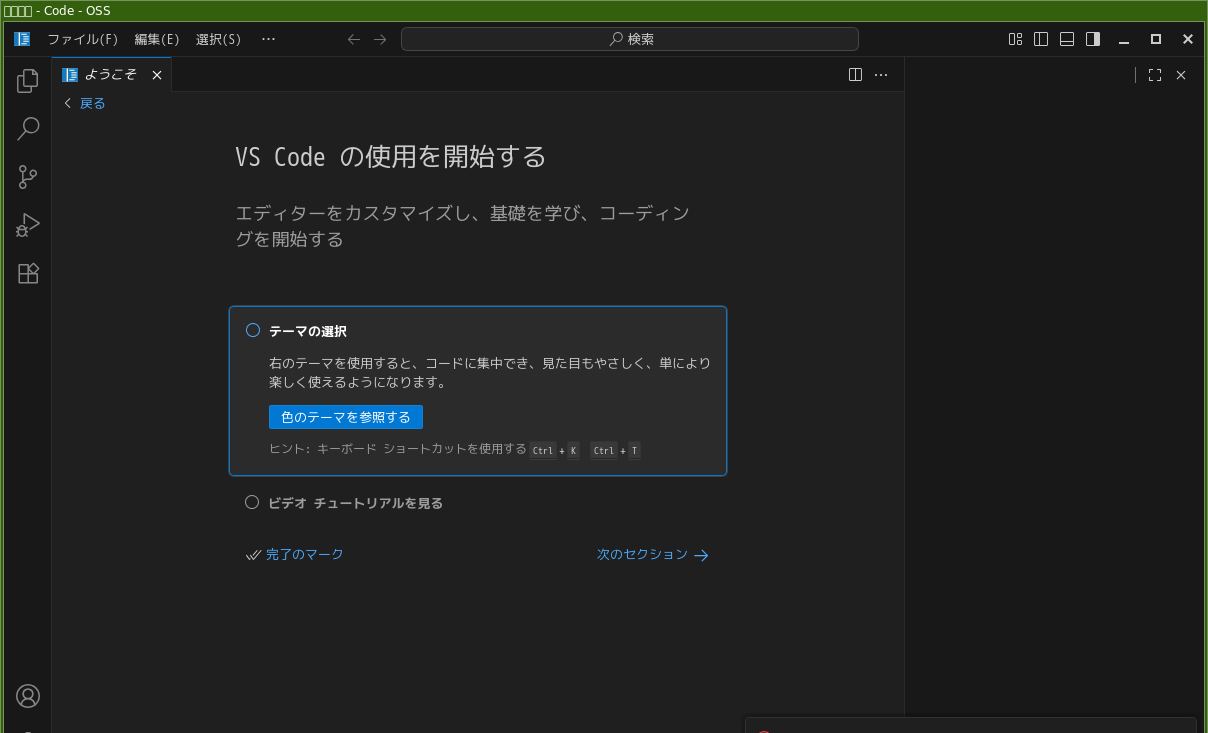This screenshot has height=733, width=1208.
Task: Toggle the secondary side bar
Action: coord(1093,39)
